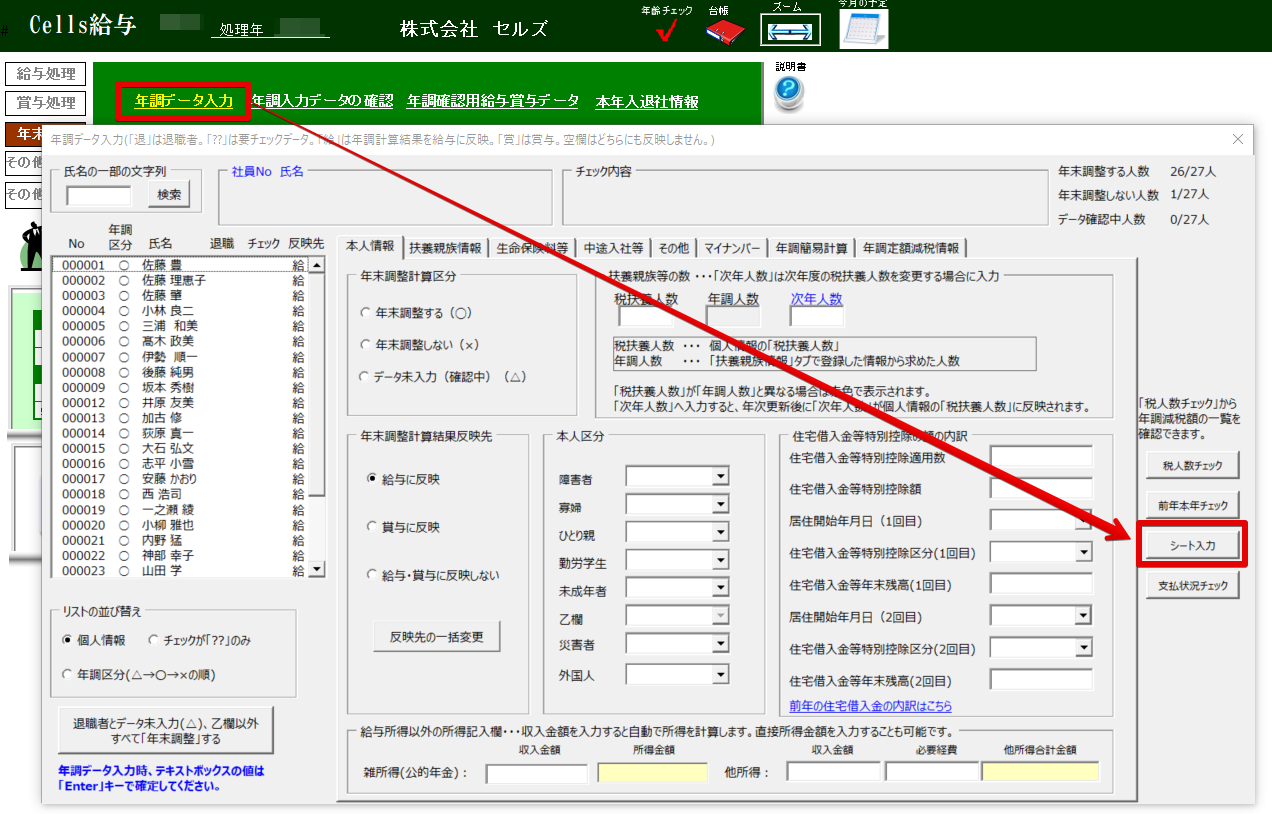Click the 次年人数 link label

(x=816, y=298)
